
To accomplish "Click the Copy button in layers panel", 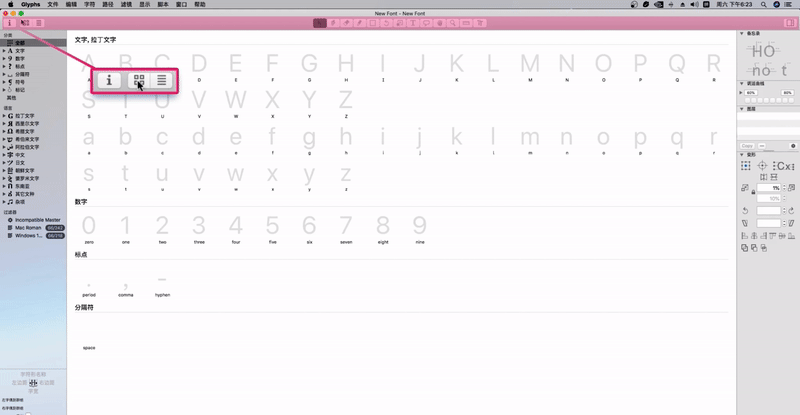I will click(x=747, y=146).
